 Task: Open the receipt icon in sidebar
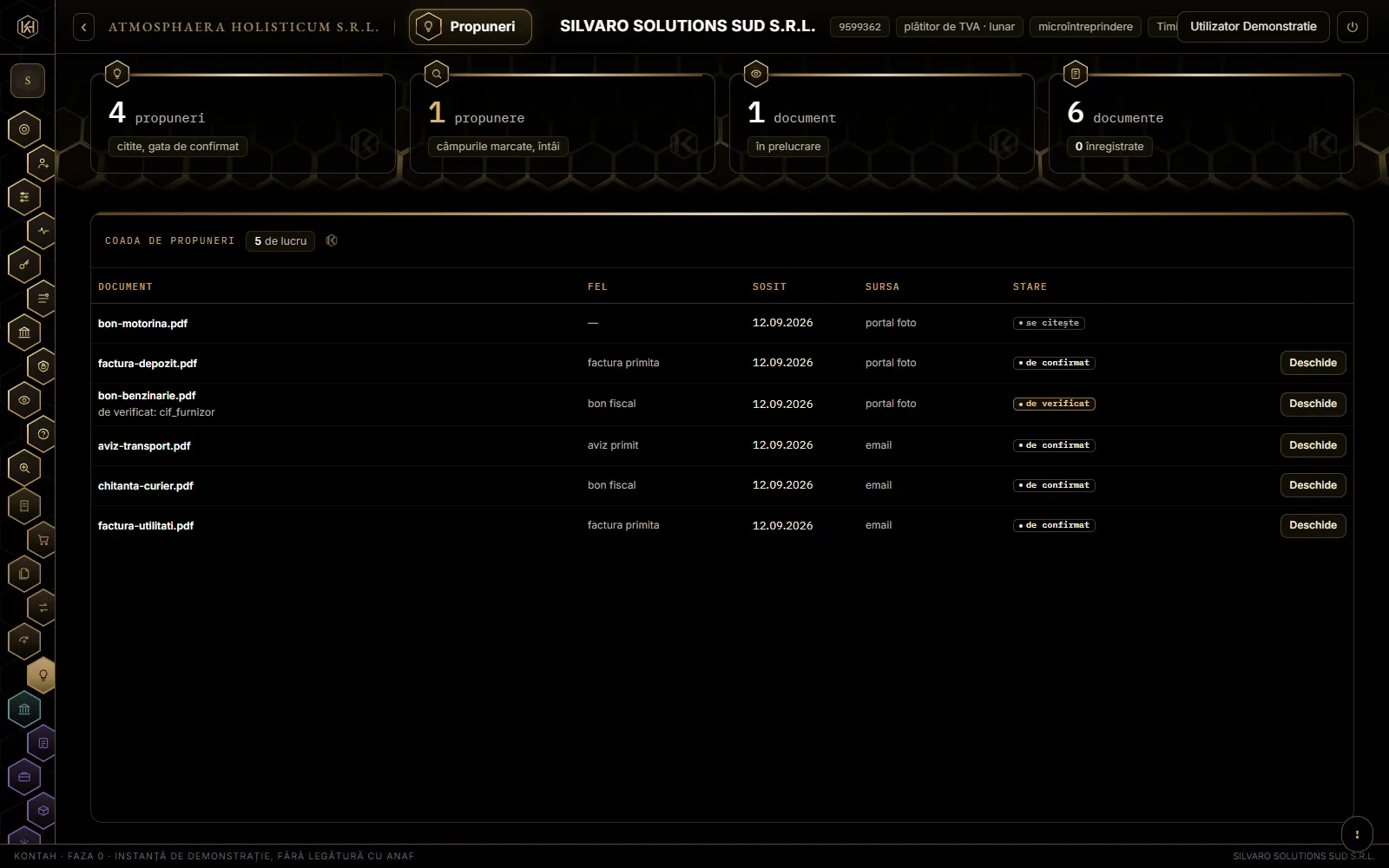click(x=24, y=506)
